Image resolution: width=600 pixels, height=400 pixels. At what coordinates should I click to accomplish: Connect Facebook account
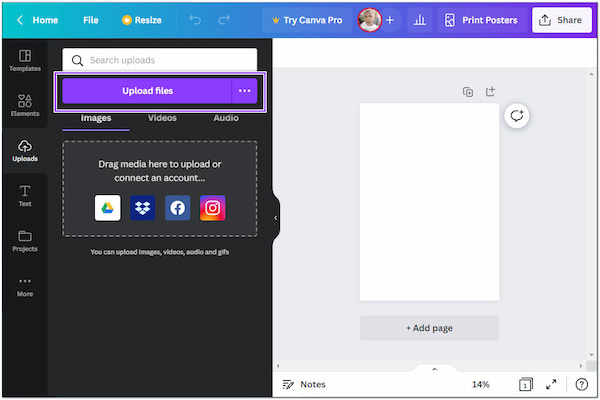178,208
